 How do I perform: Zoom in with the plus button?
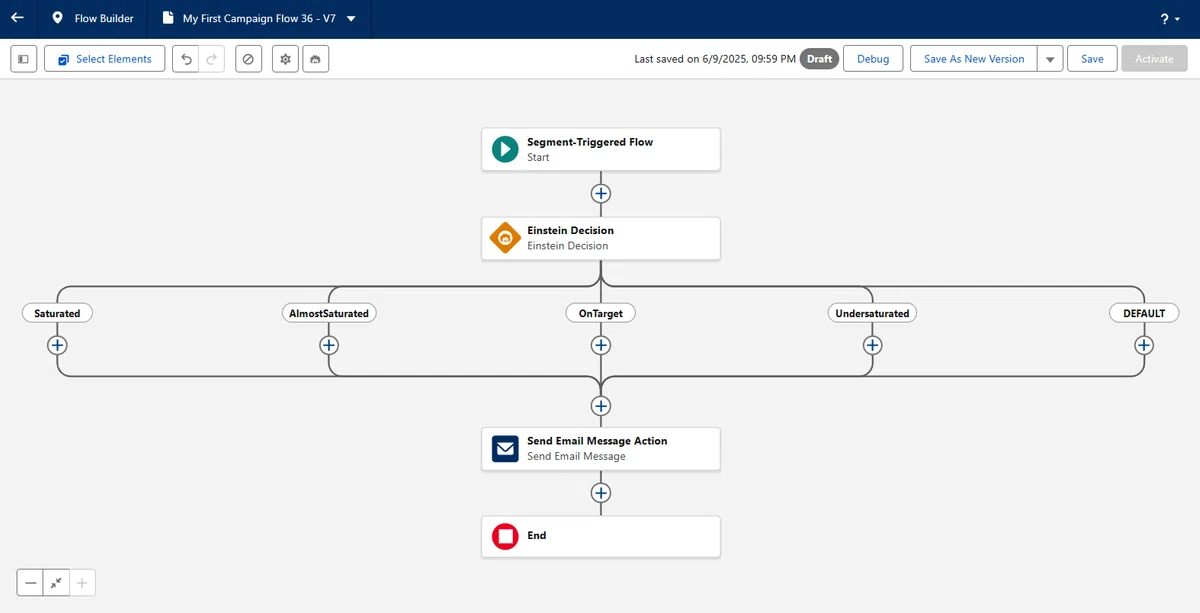click(82, 582)
